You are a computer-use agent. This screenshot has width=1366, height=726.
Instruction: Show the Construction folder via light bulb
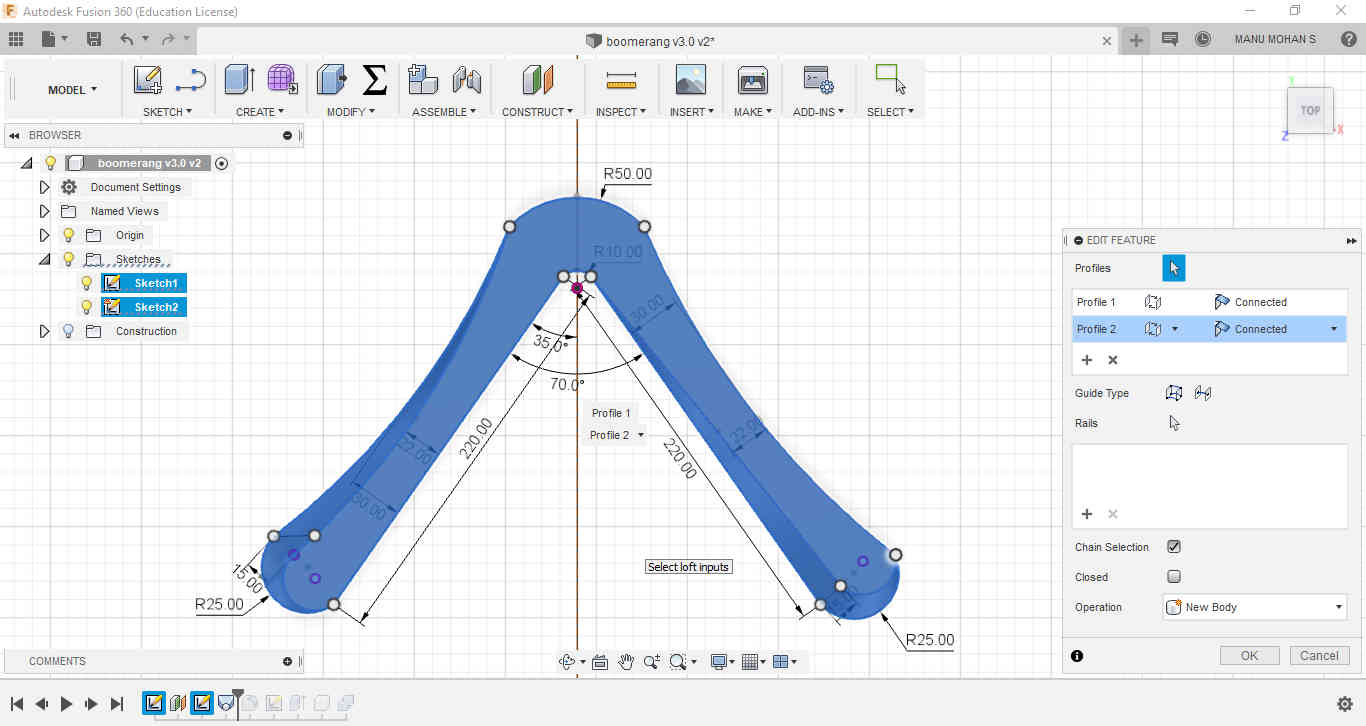pyautogui.click(x=69, y=331)
